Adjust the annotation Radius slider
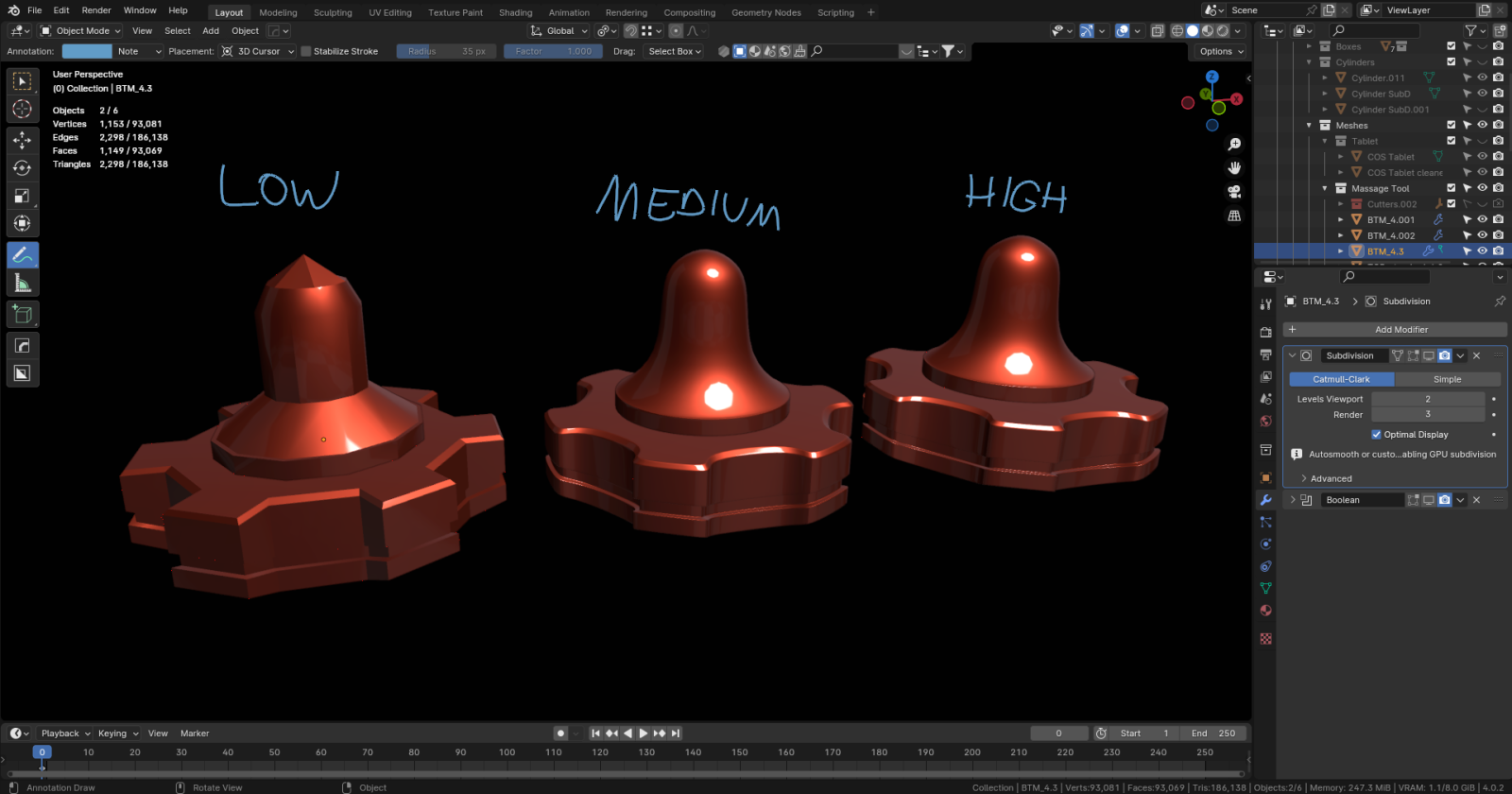 [447, 51]
